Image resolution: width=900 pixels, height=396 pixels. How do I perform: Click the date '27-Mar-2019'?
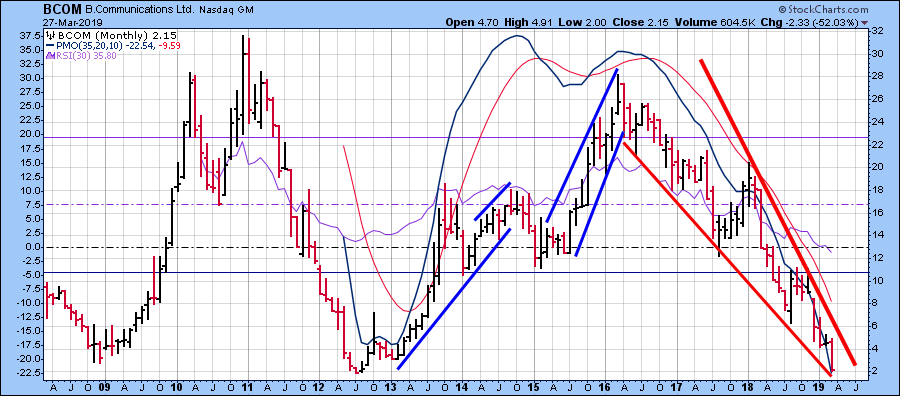72,23
